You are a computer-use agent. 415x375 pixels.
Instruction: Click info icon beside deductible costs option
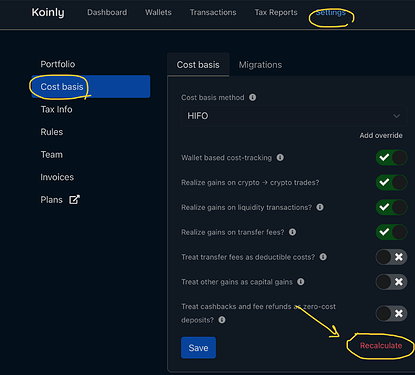pos(323,257)
